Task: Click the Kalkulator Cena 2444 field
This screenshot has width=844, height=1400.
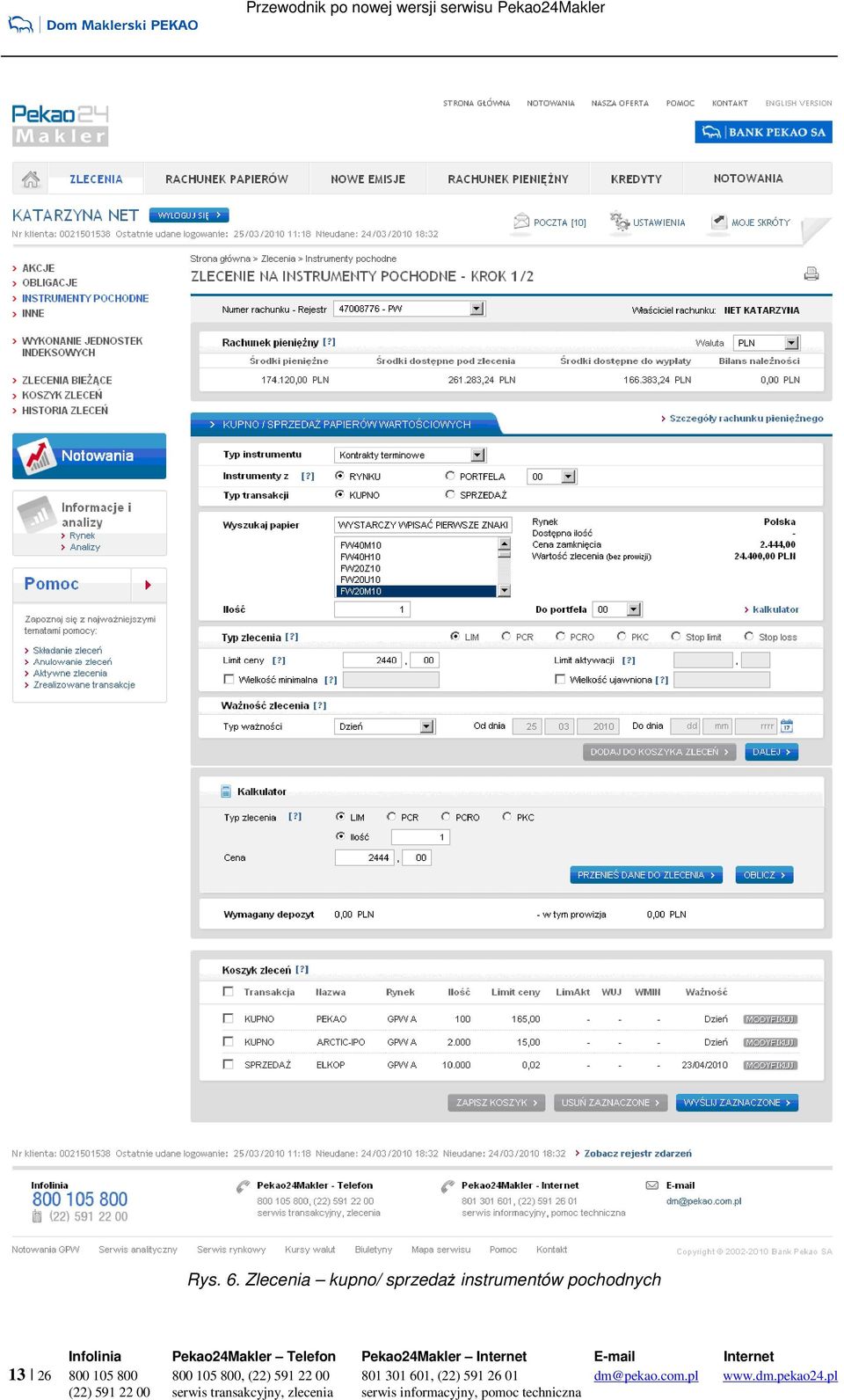Action: tap(365, 857)
